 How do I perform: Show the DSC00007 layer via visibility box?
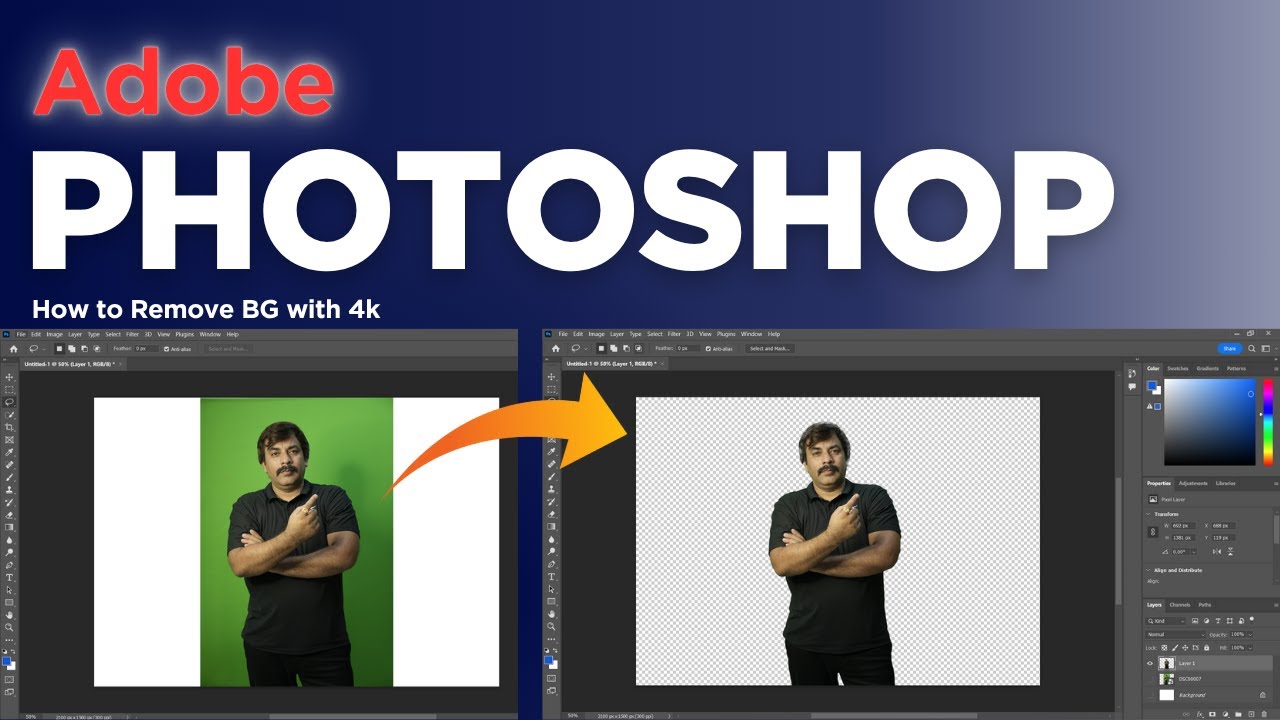coord(1150,679)
